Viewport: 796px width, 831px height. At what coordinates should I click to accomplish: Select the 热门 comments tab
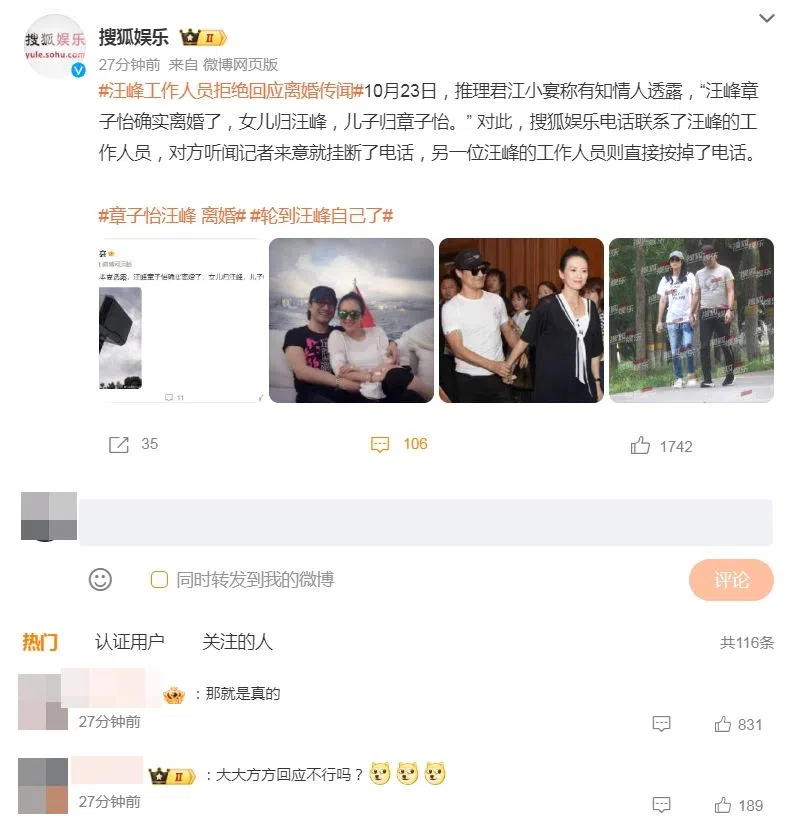[x=40, y=642]
